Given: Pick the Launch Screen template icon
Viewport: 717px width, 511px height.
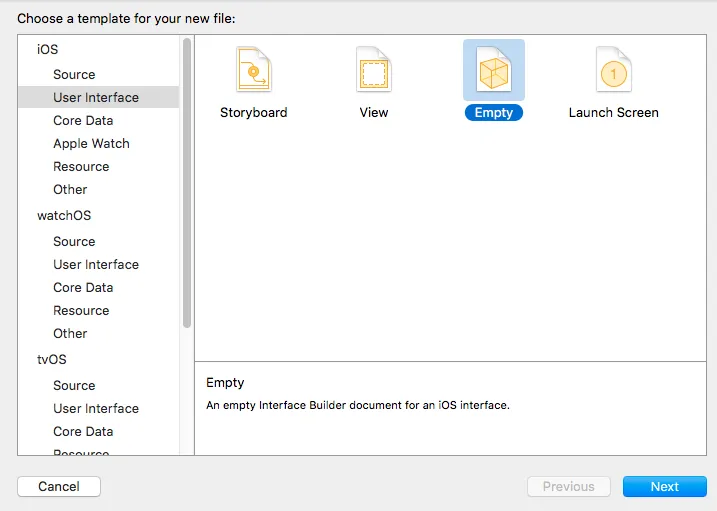Looking at the screenshot, I should point(613,70).
